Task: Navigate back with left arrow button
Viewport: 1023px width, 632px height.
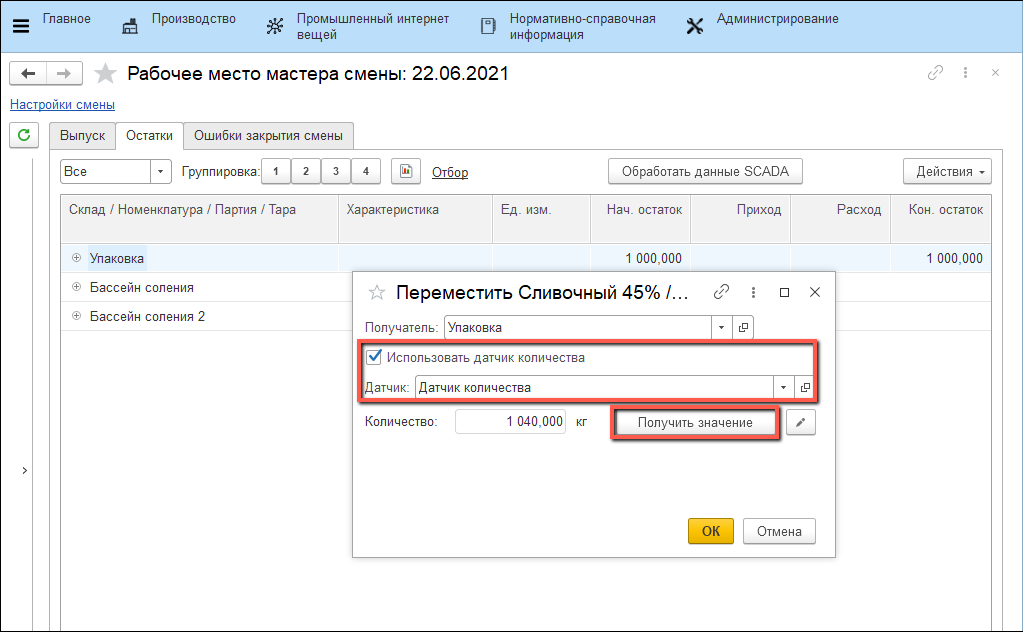Action: click(x=28, y=74)
